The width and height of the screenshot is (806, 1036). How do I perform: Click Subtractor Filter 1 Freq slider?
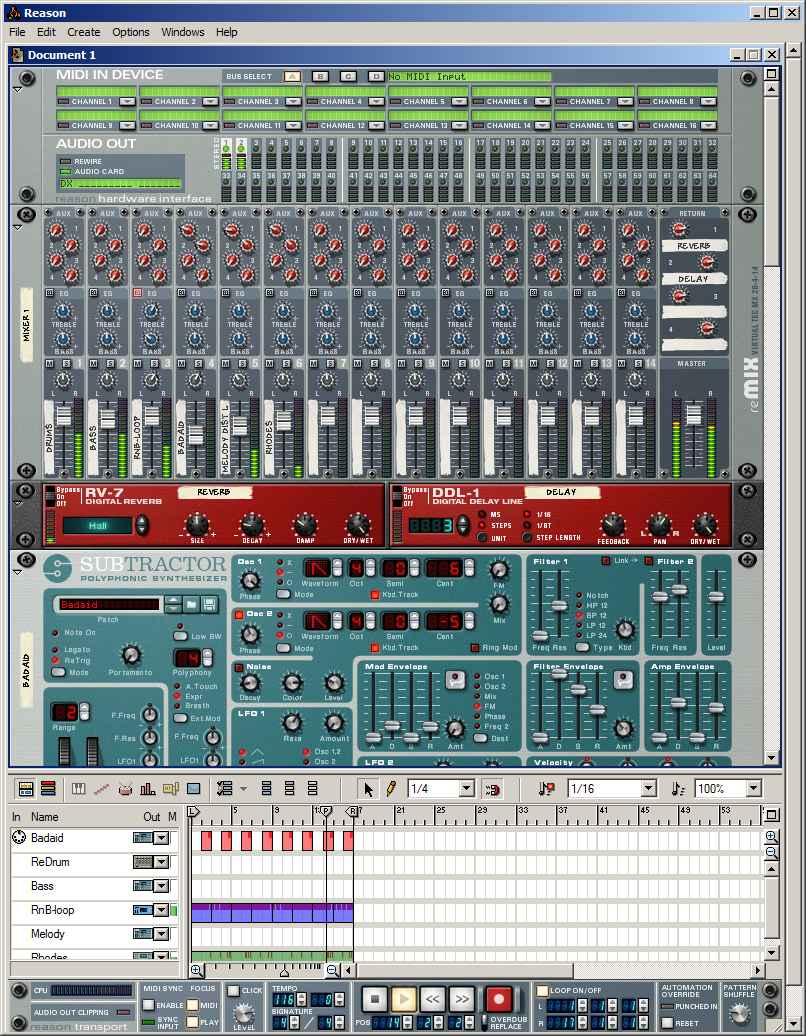540,636
